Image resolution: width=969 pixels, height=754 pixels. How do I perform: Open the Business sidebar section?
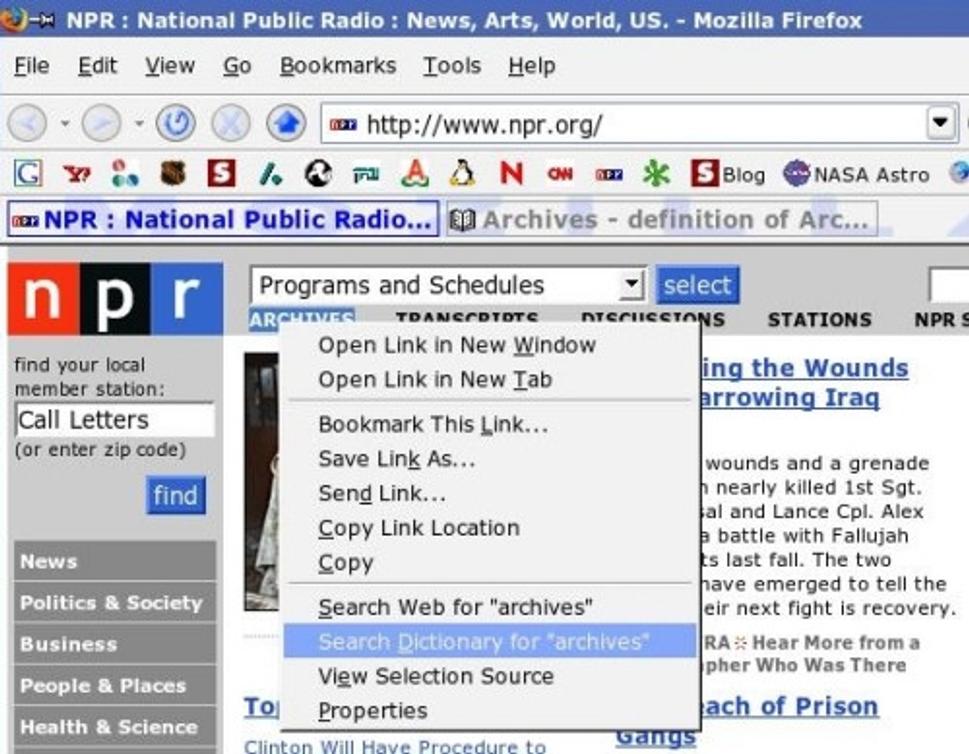click(115, 644)
